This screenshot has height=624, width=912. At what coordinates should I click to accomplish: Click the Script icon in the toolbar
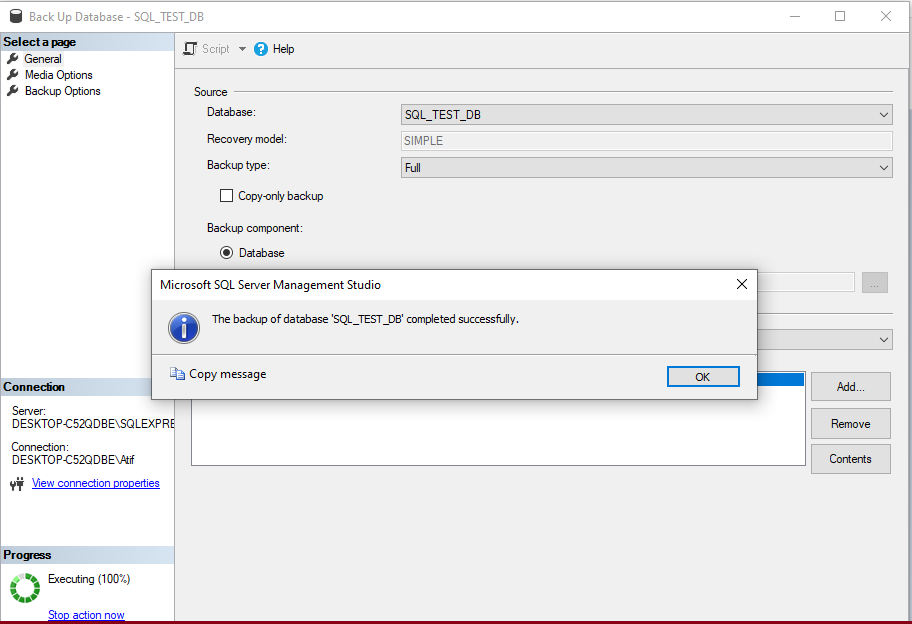pos(188,48)
